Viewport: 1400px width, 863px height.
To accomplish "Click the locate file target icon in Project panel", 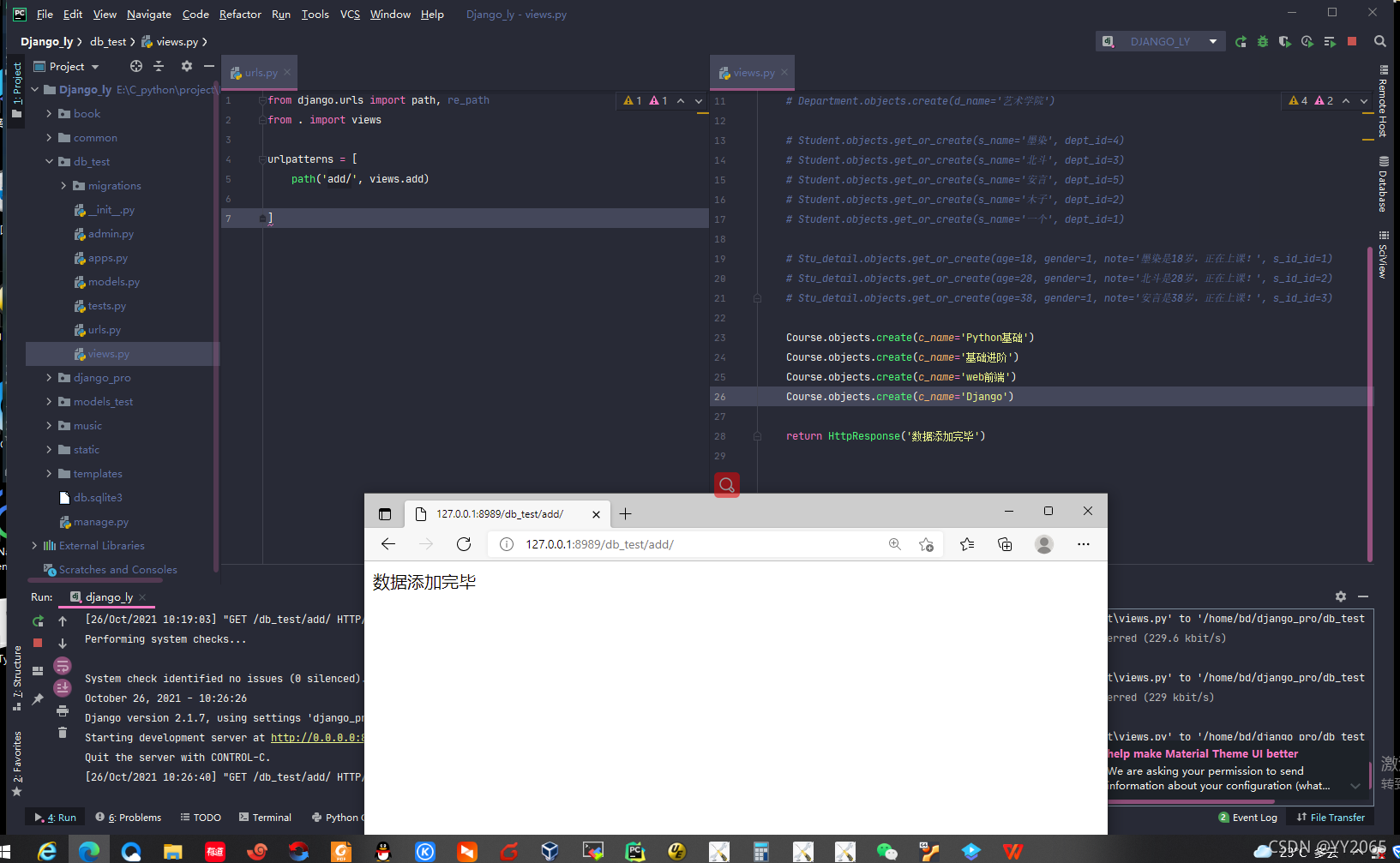I will click(x=136, y=66).
